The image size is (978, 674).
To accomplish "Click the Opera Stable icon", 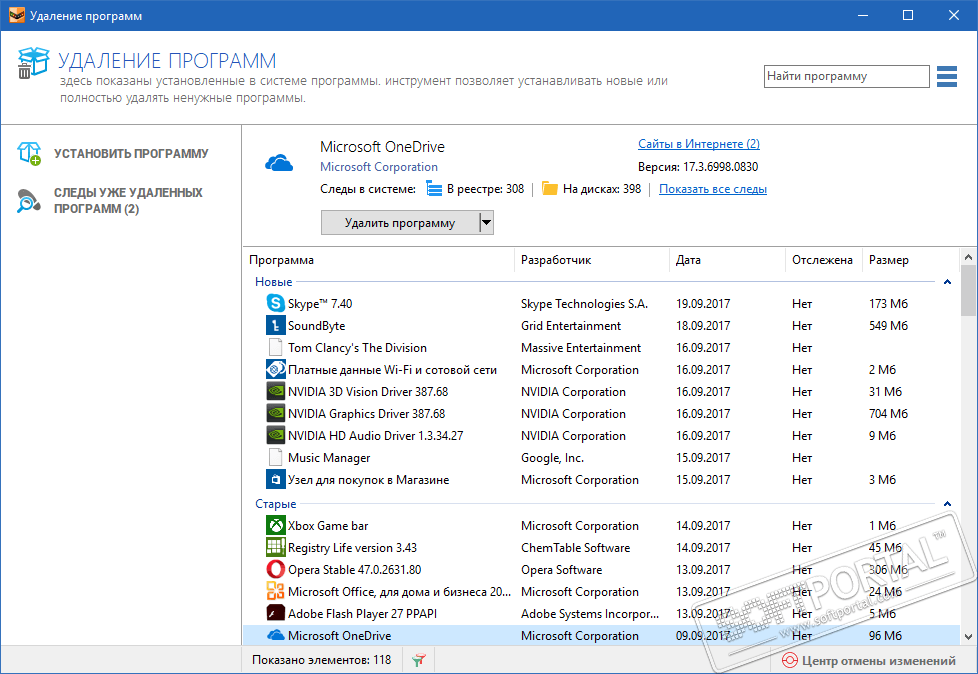I will click(276, 569).
